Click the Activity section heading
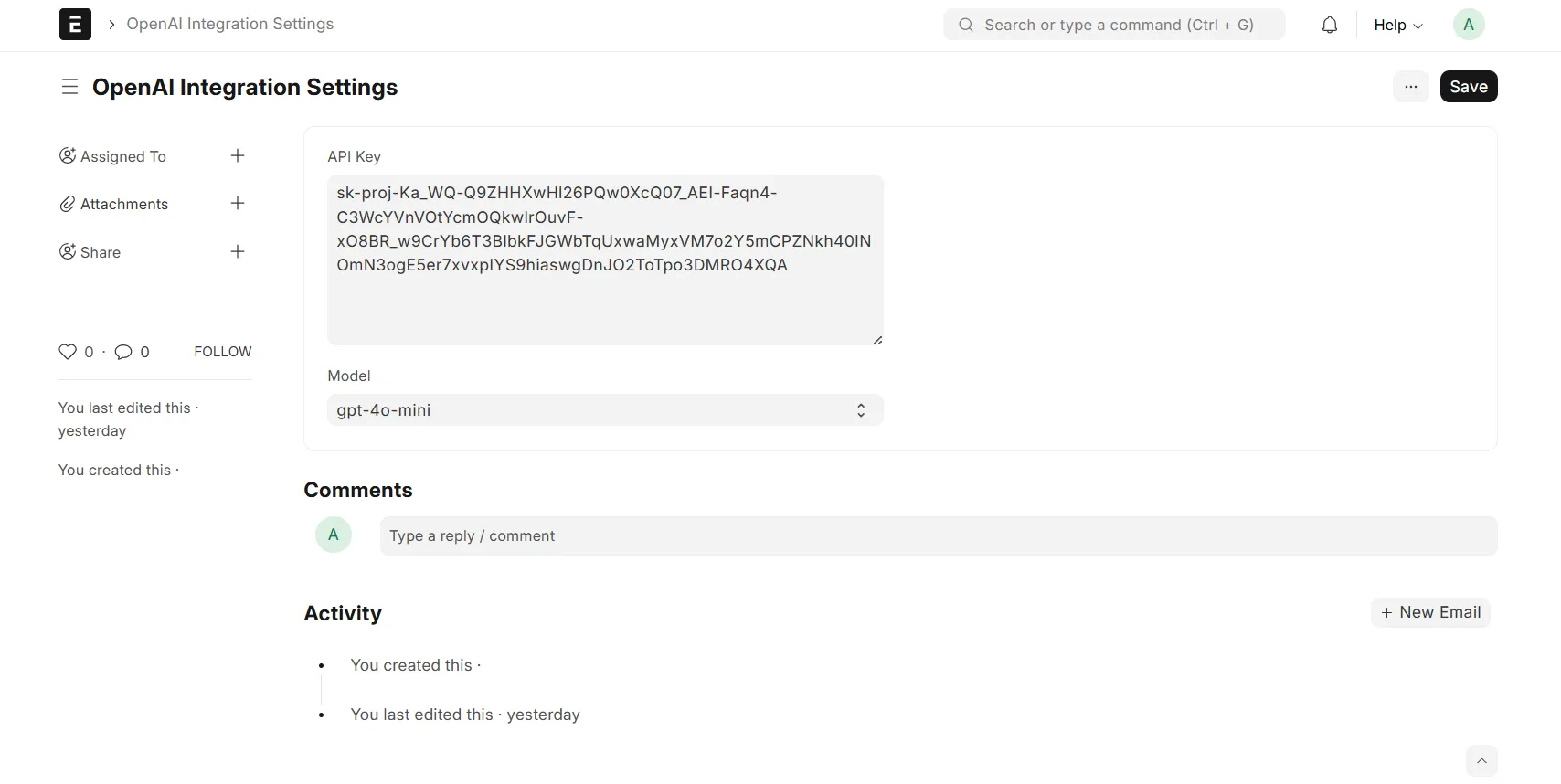Viewport: 1561px width, 784px height. point(343,613)
